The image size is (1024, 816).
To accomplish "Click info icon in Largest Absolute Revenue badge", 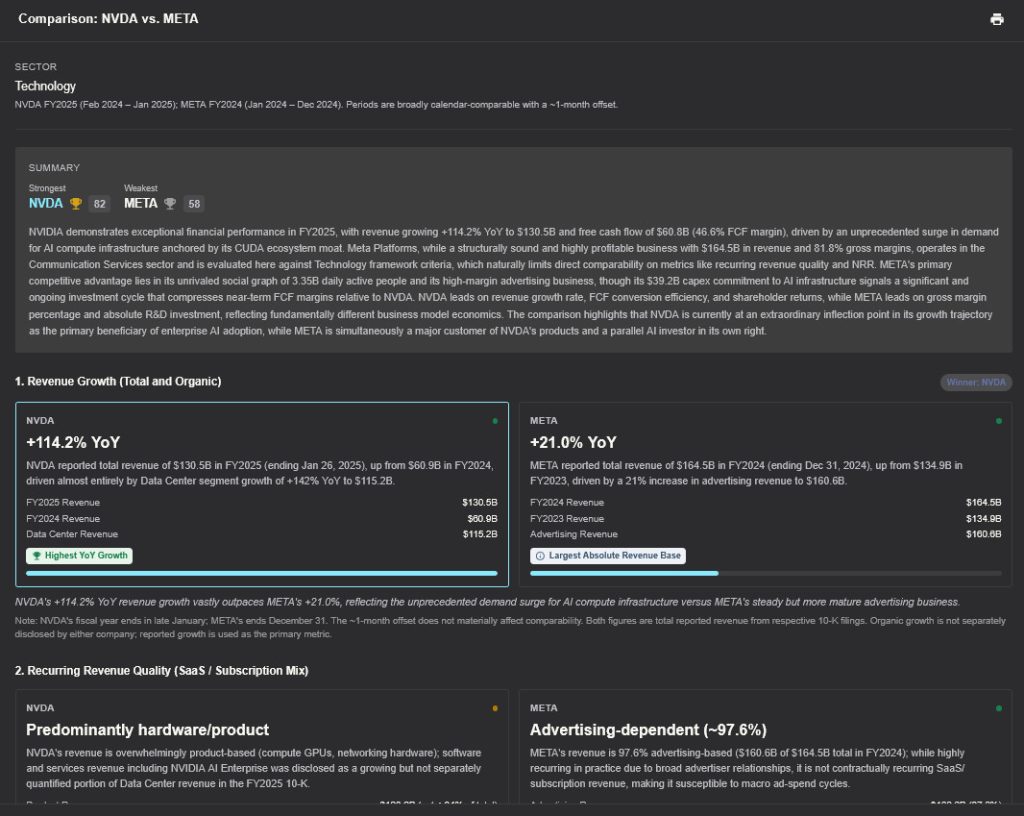I will pos(540,556).
